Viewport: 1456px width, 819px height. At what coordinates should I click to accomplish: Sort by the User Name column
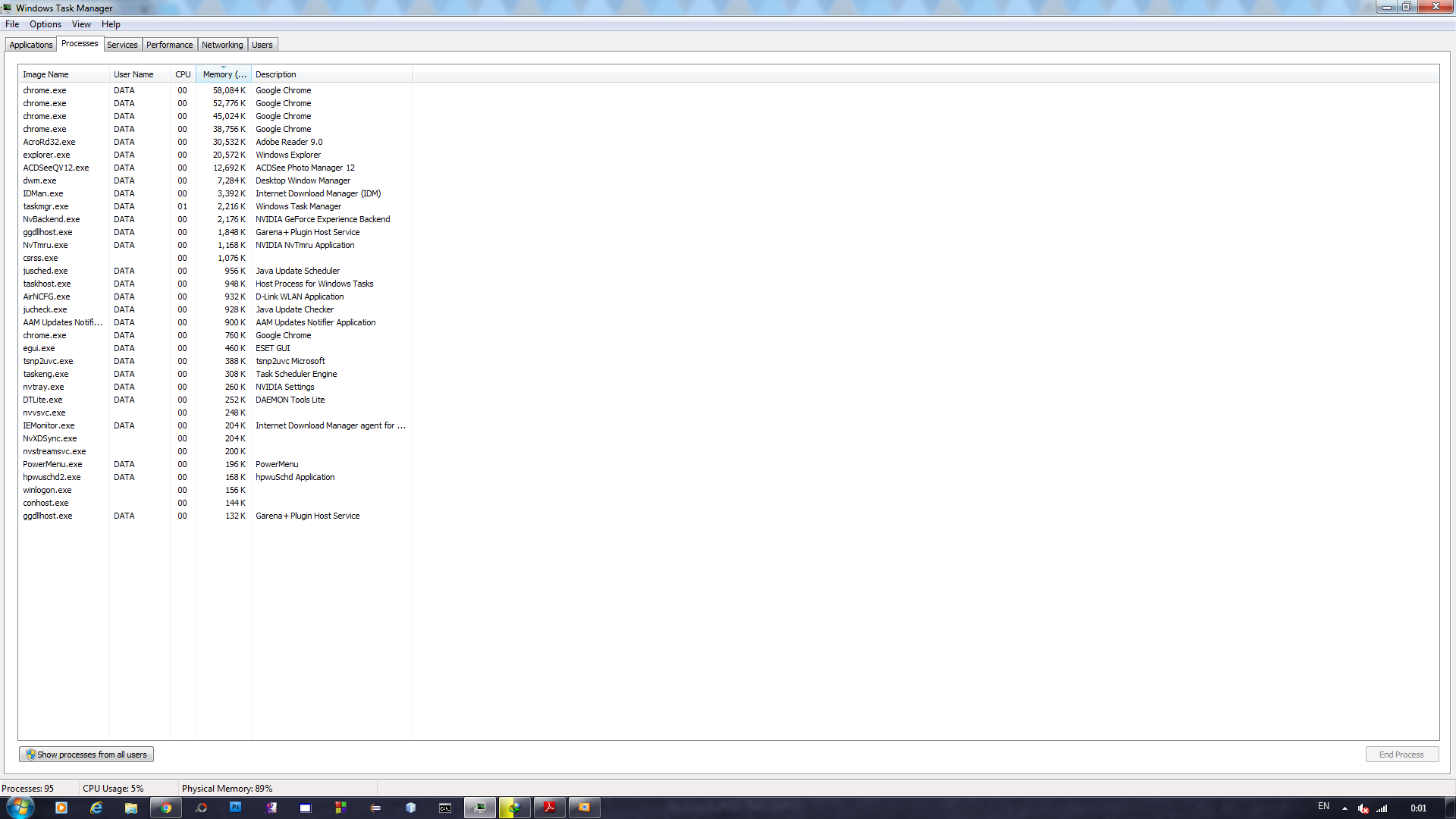(x=140, y=74)
